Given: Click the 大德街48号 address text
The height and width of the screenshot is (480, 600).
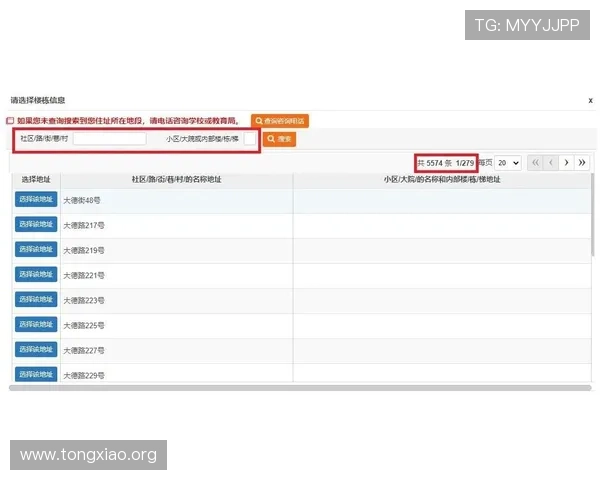Looking at the screenshot, I should click(82, 200).
